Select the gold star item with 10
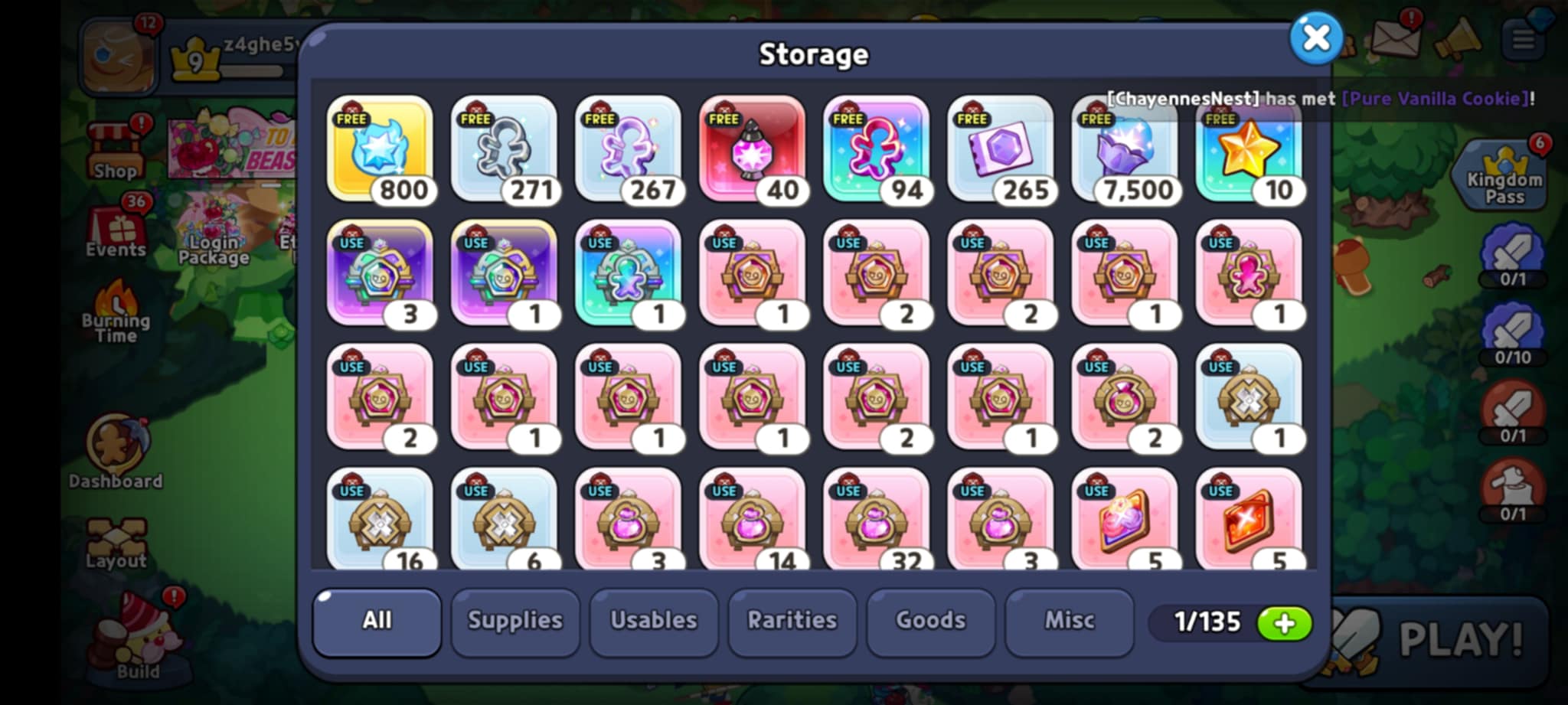 (1248, 149)
